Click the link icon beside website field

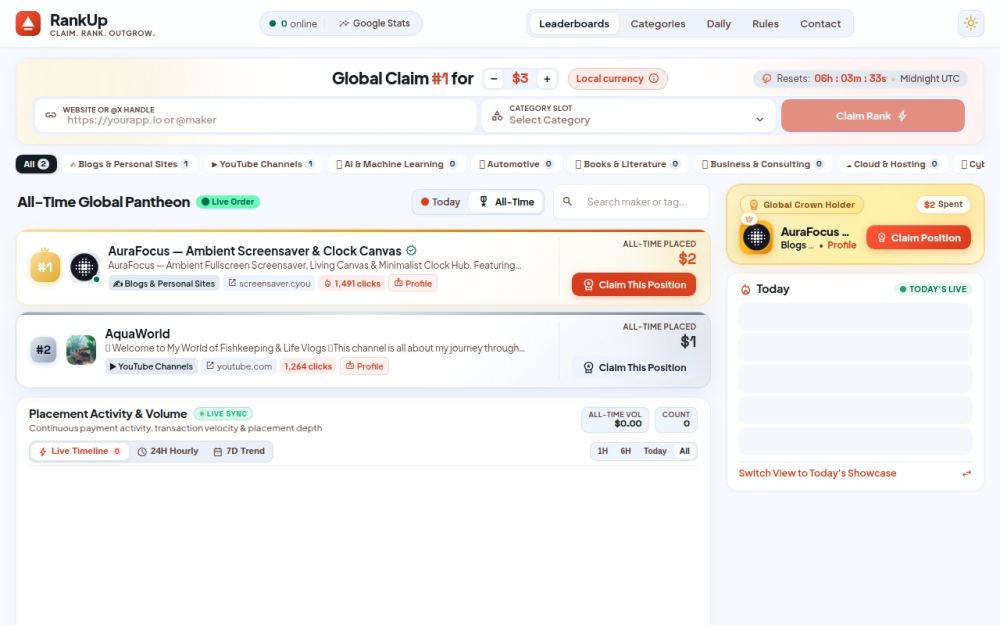coord(50,115)
